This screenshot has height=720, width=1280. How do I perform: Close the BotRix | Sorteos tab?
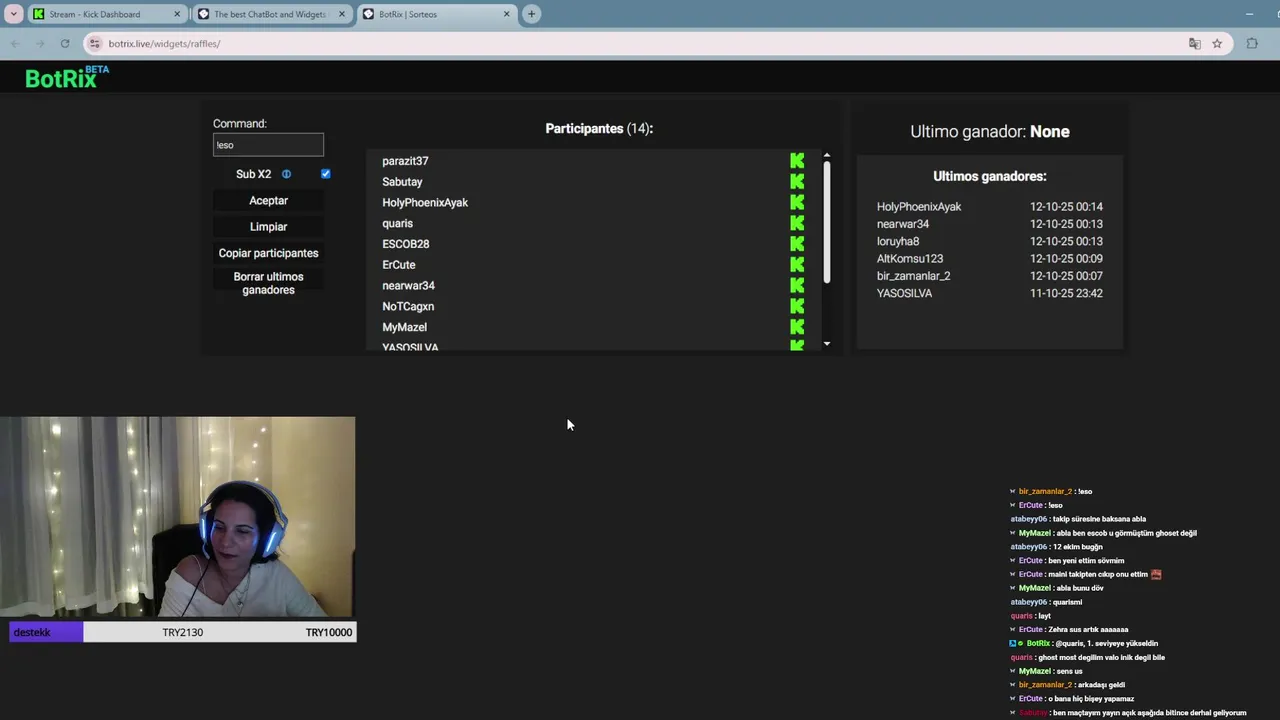pyautogui.click(x=506, y=14)
